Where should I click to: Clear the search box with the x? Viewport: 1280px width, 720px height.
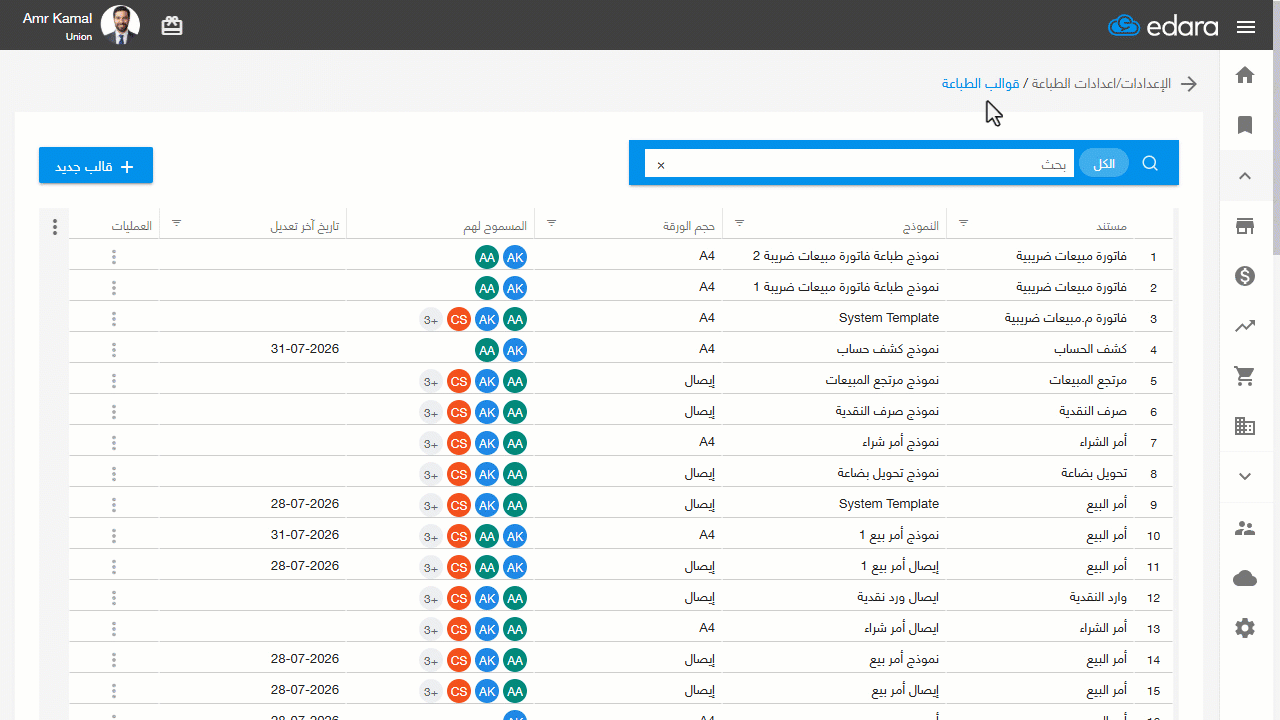(x=660, y=165)
